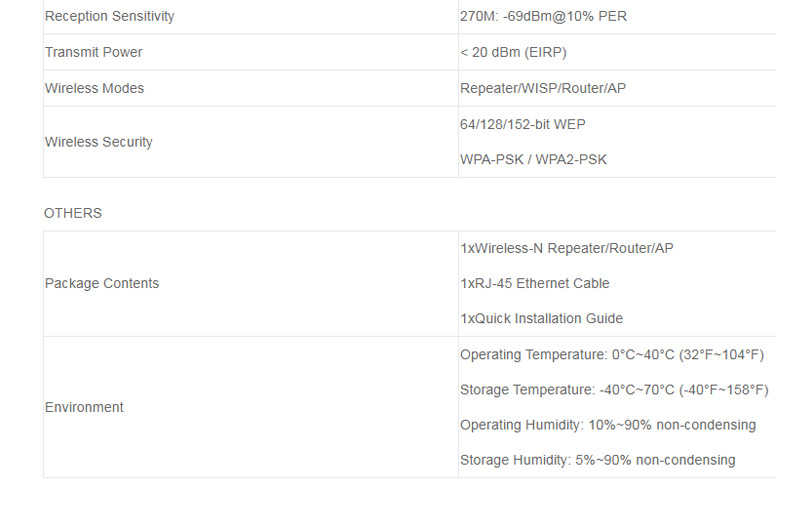Image resolution: width=790 pixels, height=507 pixels.
Task: Select the 1xWireless-N Repeater/Router/AP item
Action: pyautogui.click(x=566, y=248)
